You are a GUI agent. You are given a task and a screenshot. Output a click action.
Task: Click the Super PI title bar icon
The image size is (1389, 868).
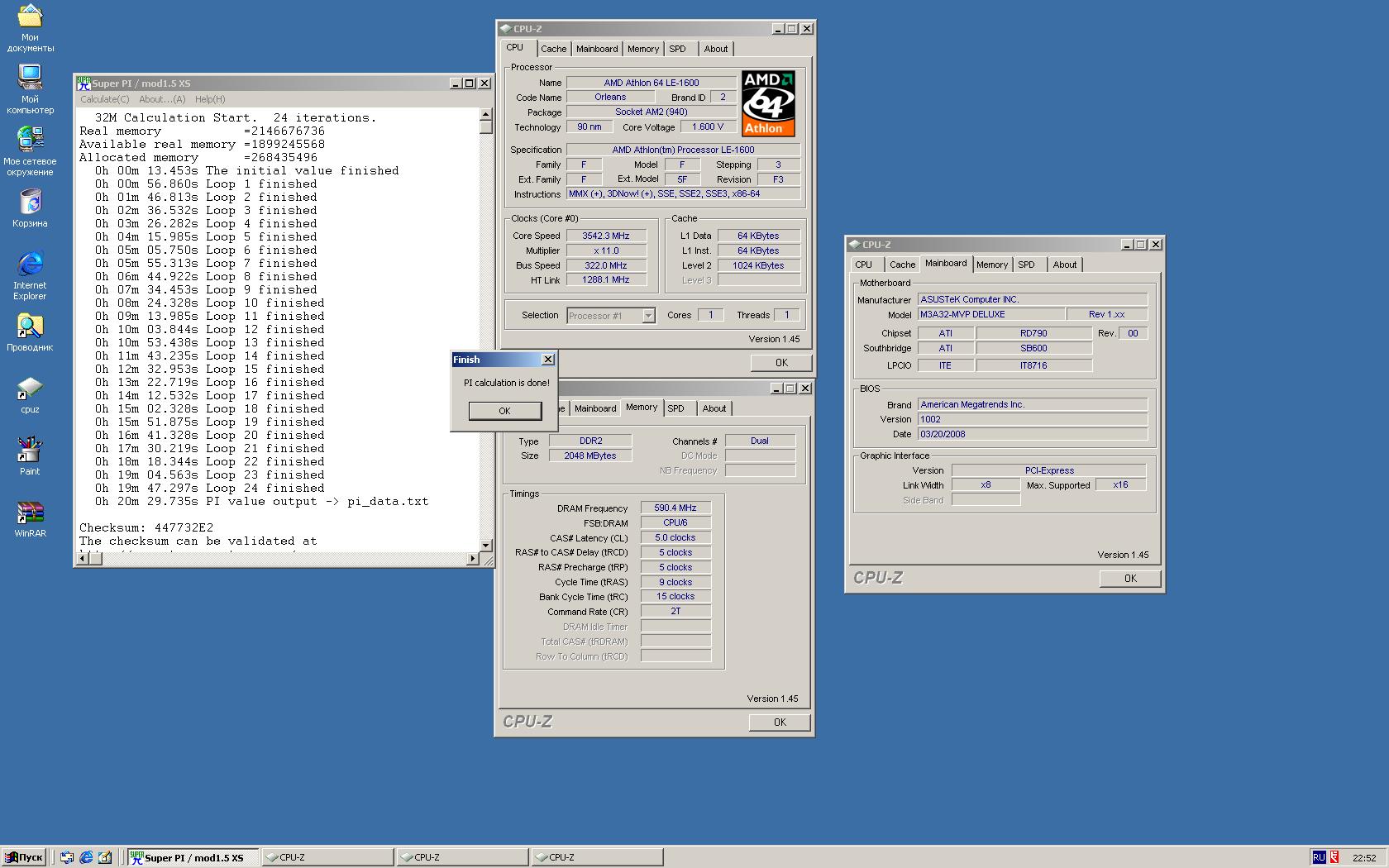coord(84,83)
